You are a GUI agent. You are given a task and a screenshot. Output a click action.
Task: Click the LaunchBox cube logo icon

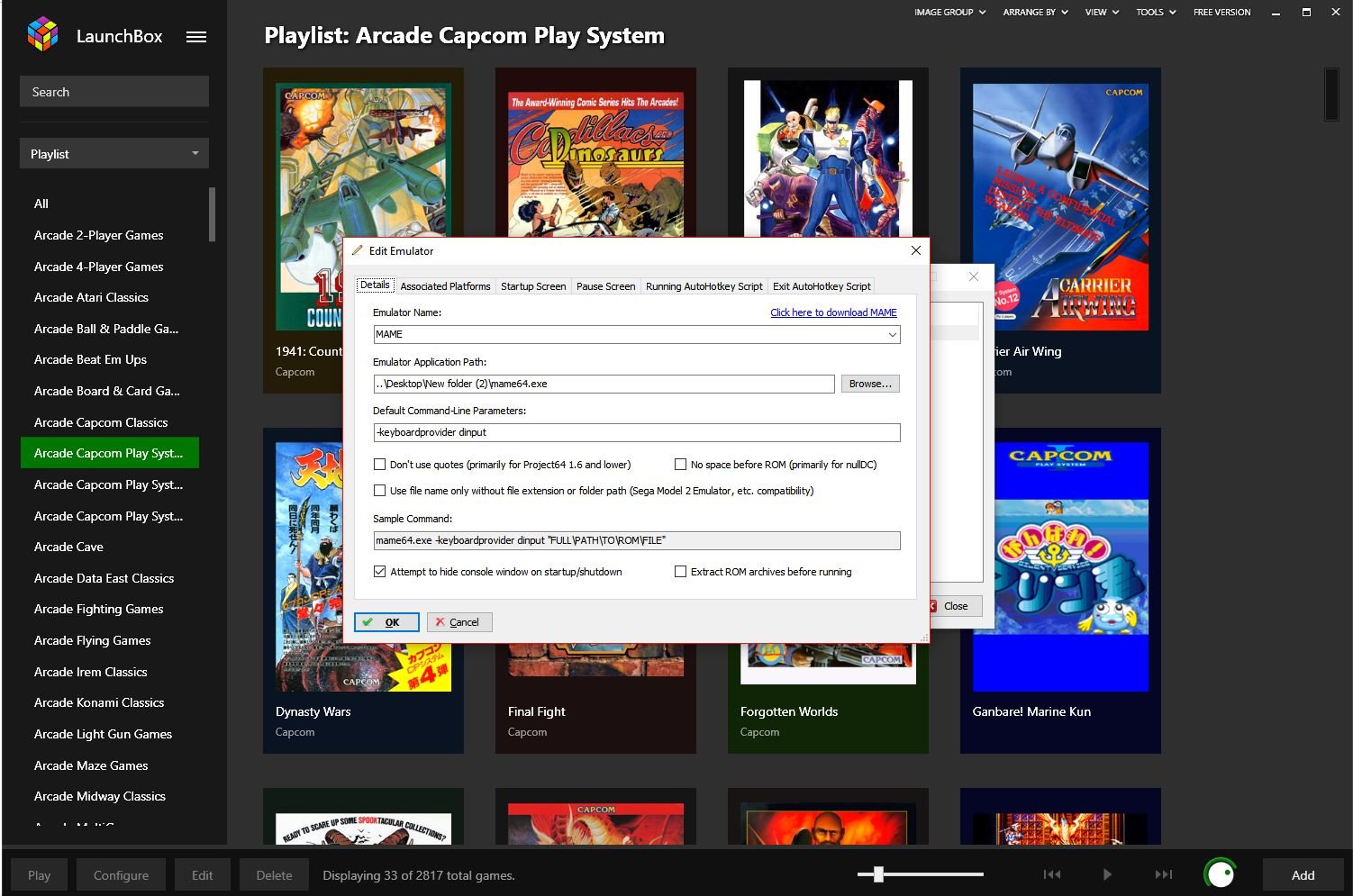click(x=42, y=35)
